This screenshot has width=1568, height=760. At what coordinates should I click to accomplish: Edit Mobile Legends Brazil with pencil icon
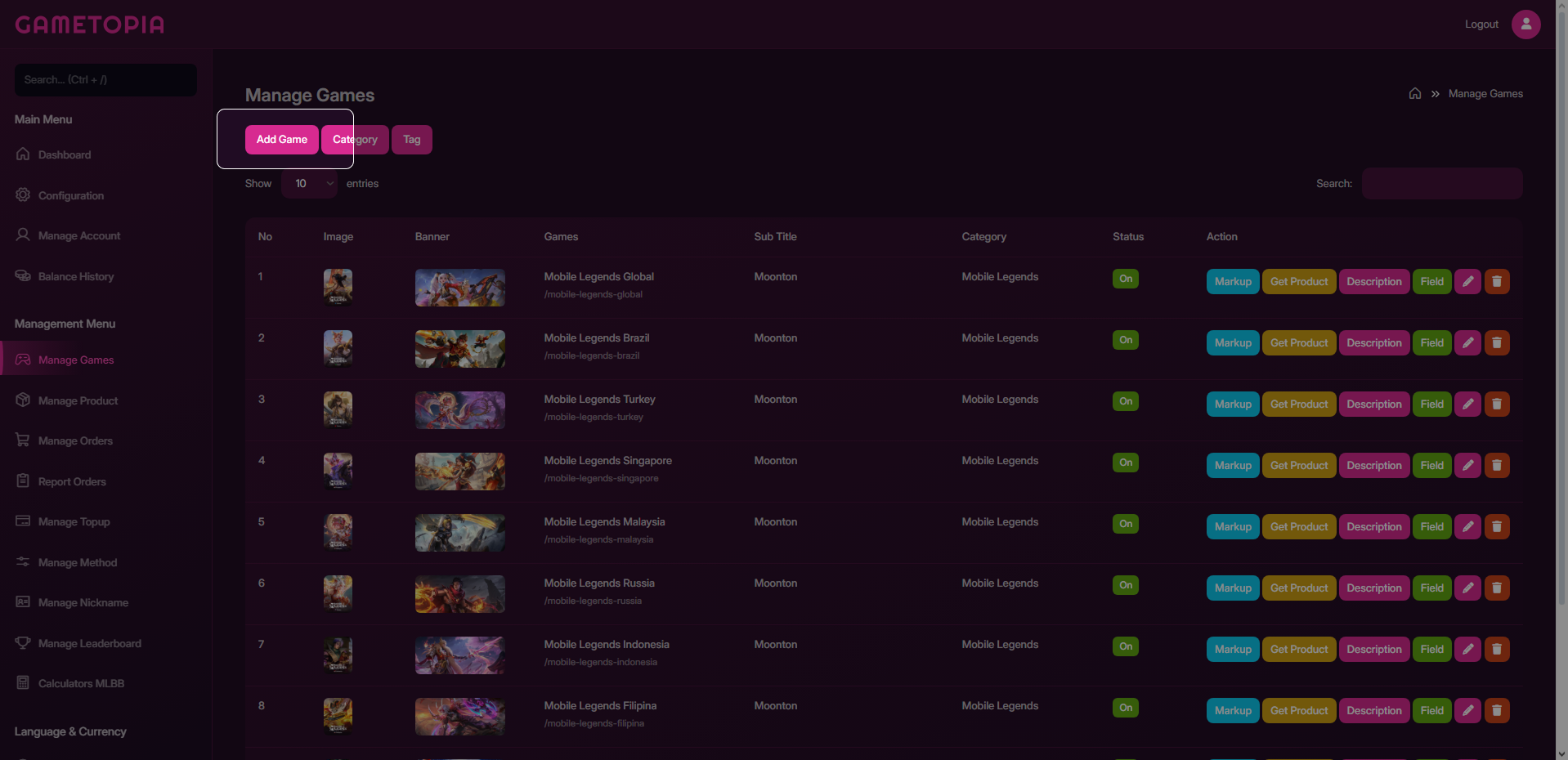tap(1467, 343)
